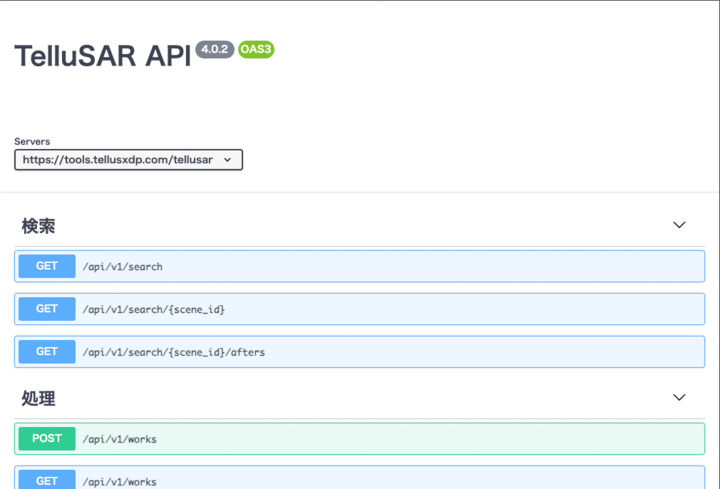Click the green OAS3 badge
Image resolution: width=720 pixels, height=489 pixels.
coord(256,49)
